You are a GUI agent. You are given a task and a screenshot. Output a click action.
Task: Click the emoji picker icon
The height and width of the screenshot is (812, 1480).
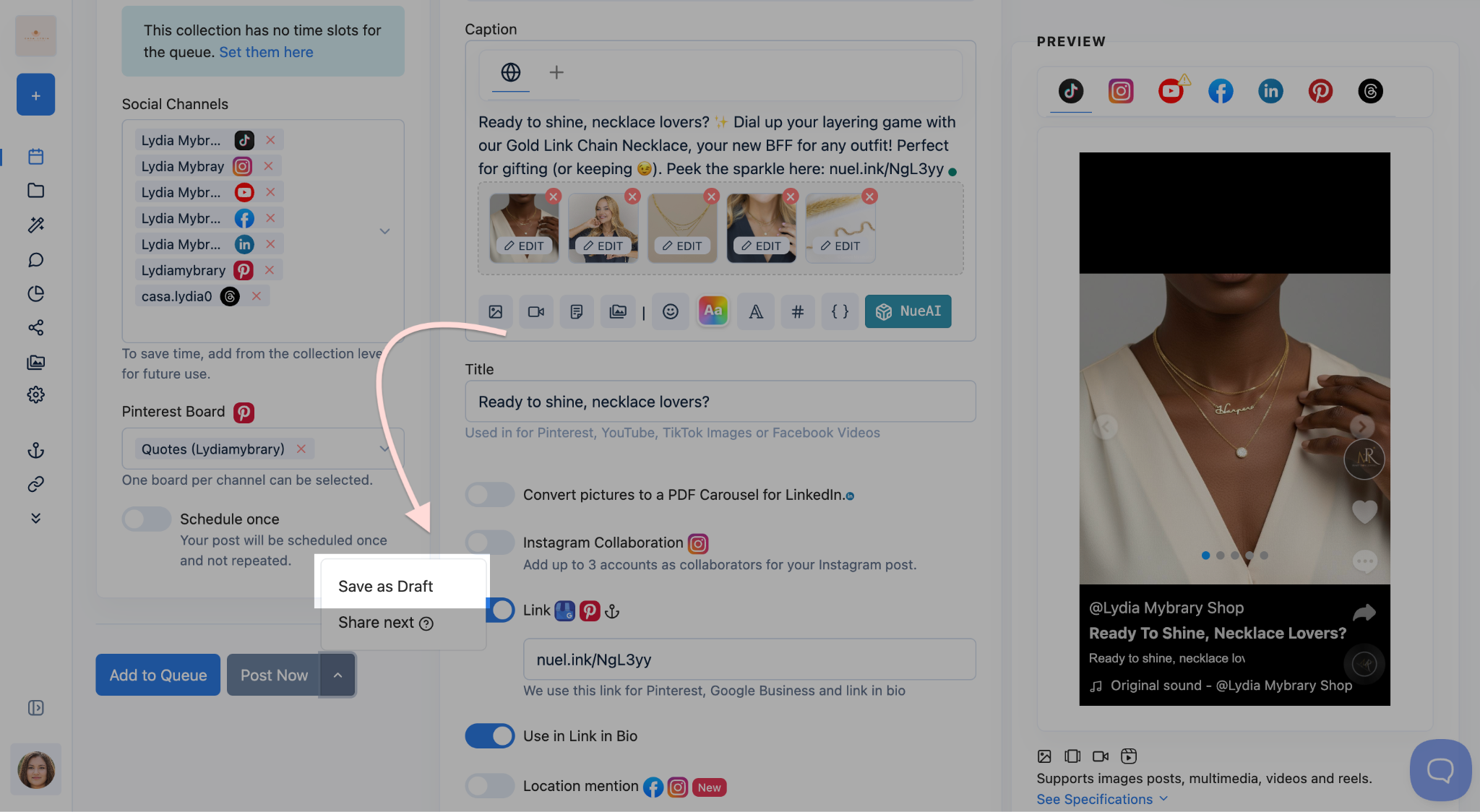click(x=670, y=311)
